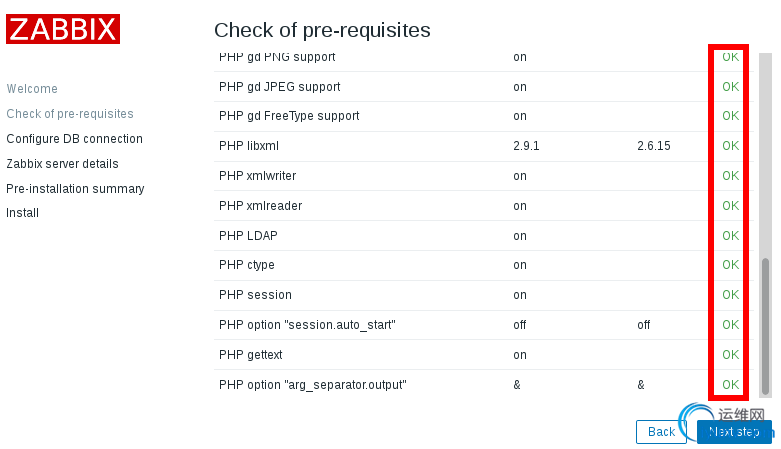
Task: Click the ZABBIX logo
Action: click(x=63, y=29)
